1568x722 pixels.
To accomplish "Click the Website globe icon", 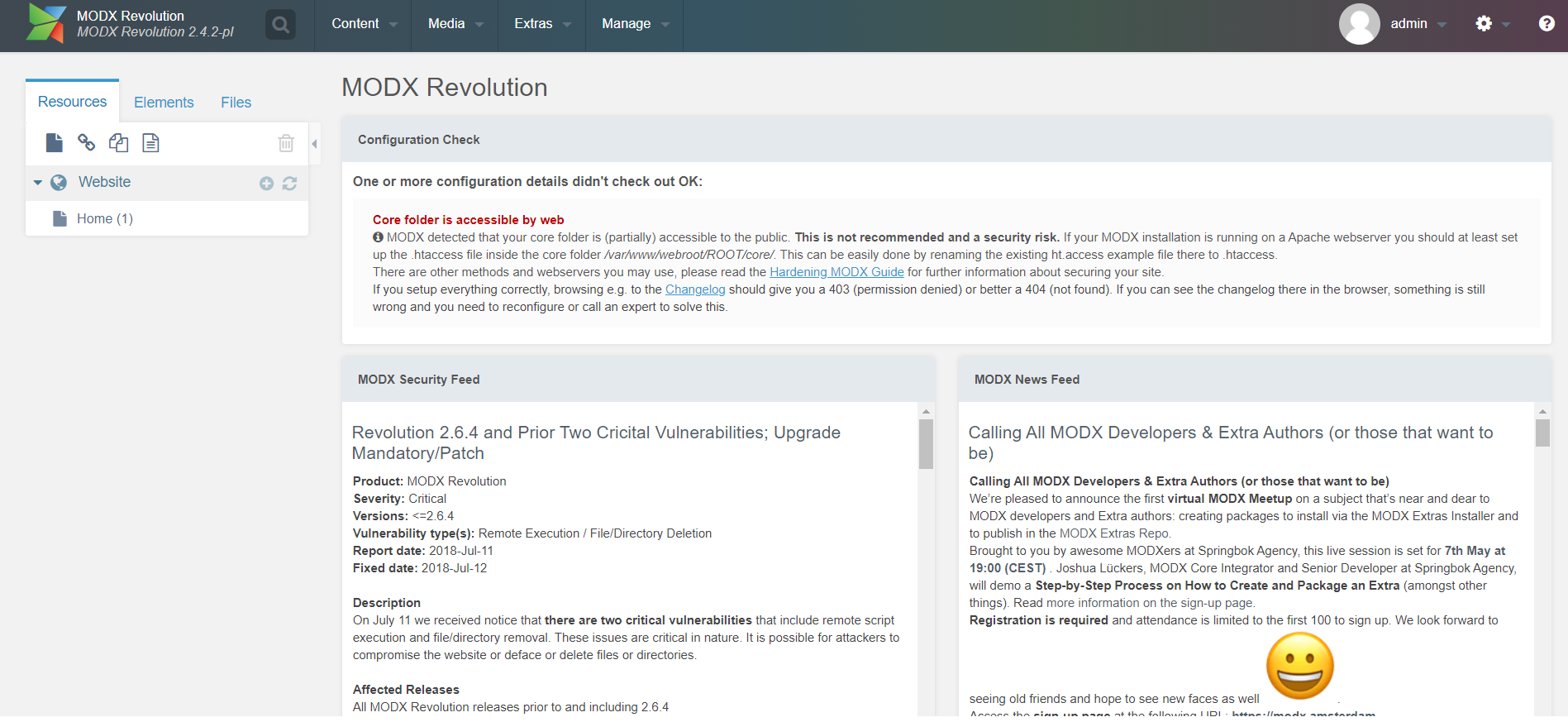I will point(59,183).
